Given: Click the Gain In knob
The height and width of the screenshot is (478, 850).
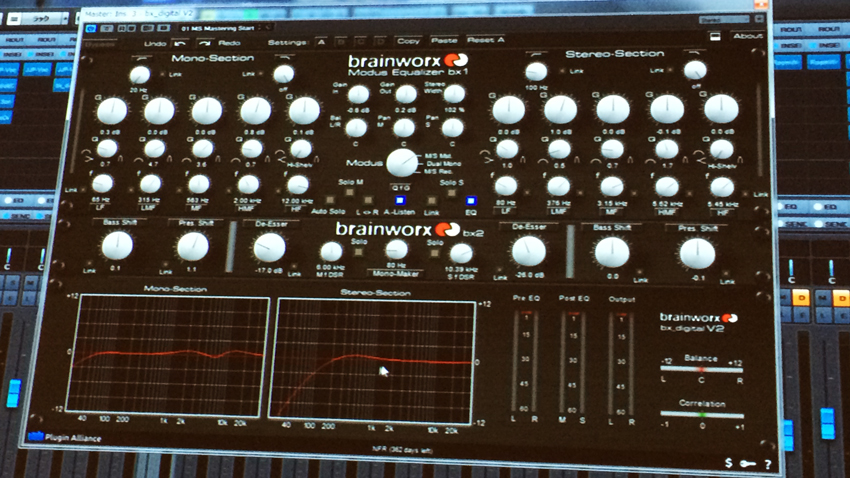Looking at the screenshot, I should coord(358,95).
